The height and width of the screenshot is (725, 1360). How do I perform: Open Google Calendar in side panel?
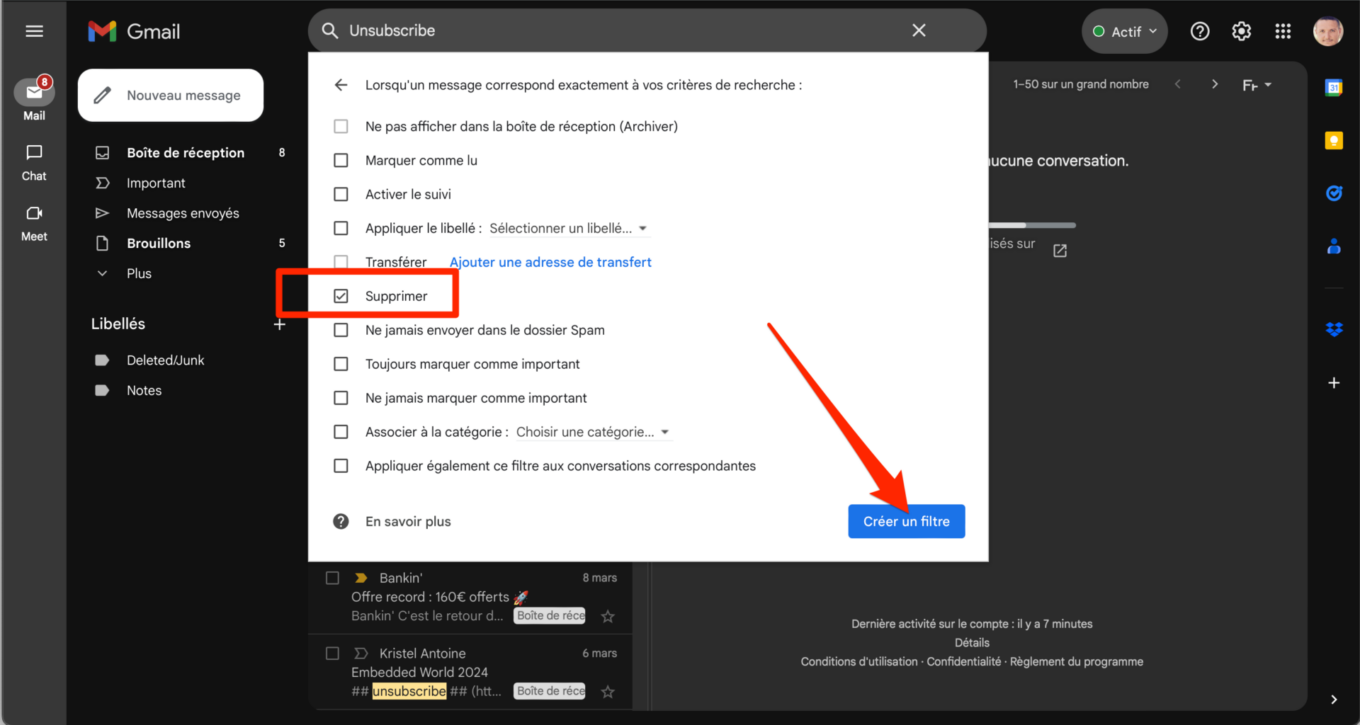point(1333,88)
